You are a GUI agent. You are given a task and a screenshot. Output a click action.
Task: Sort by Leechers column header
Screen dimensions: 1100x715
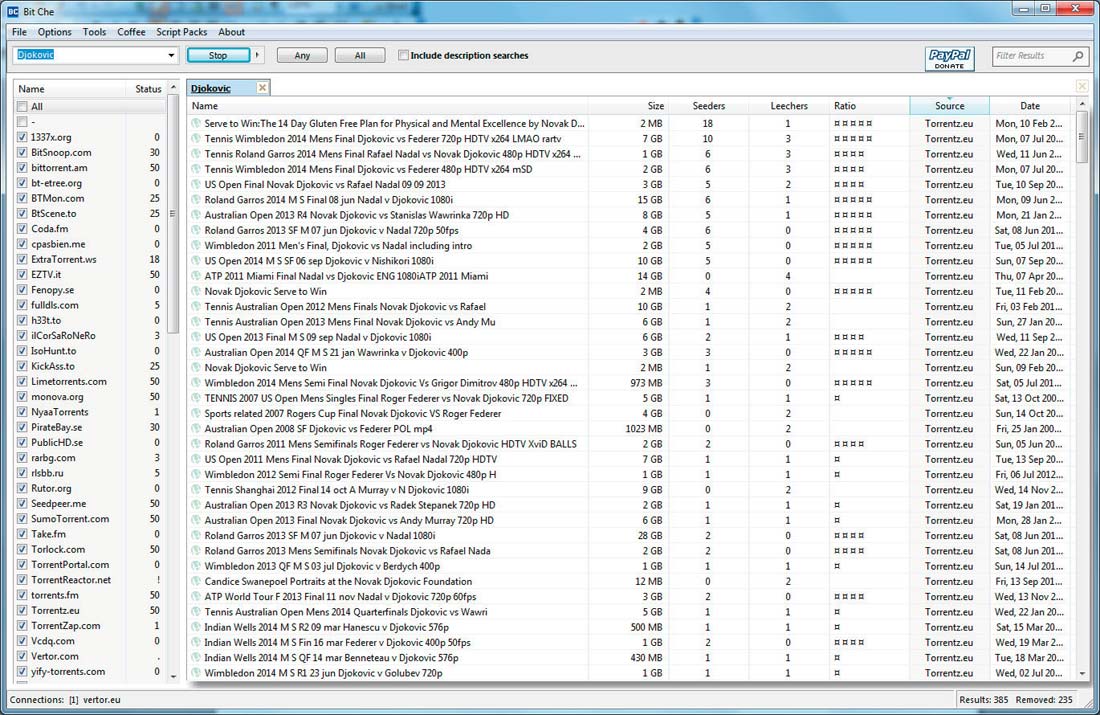click(789, 106)
